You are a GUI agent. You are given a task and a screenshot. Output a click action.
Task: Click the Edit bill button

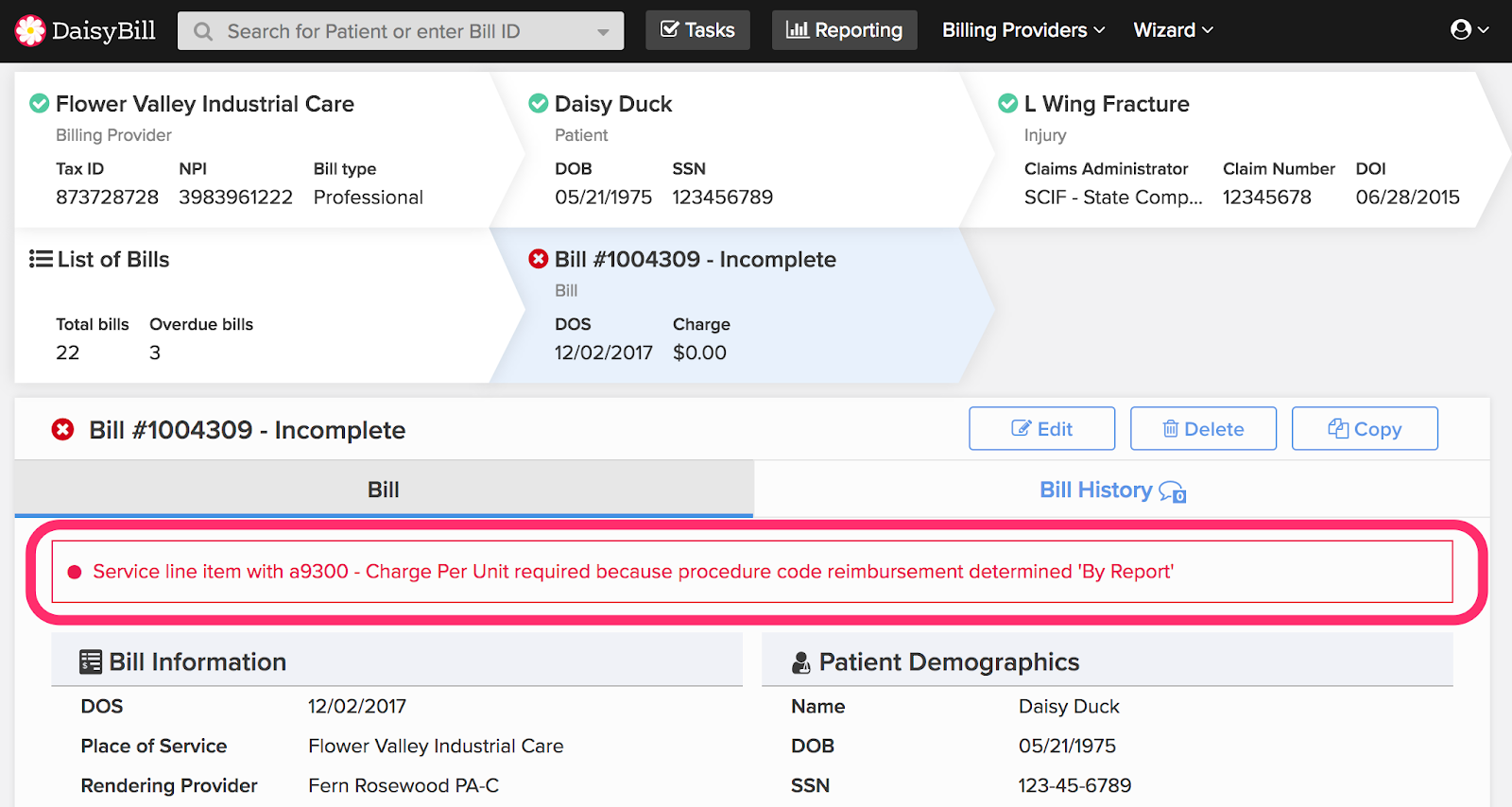[x=1042, y=429]
